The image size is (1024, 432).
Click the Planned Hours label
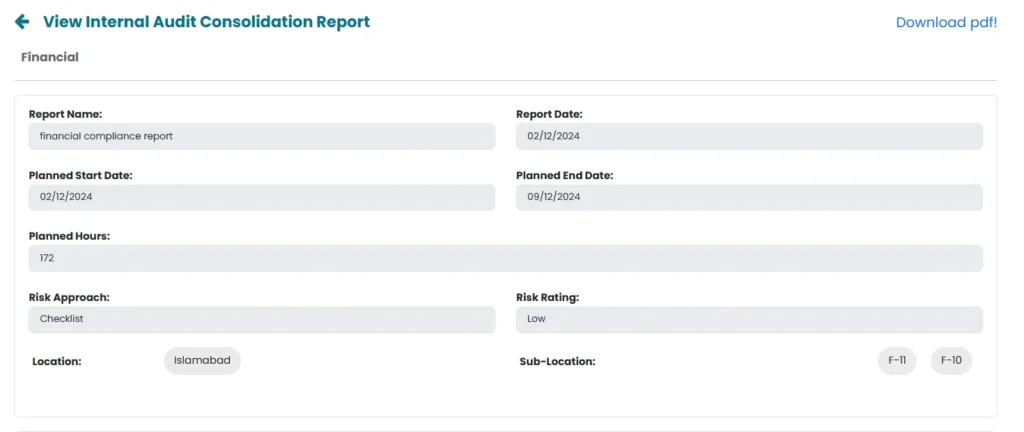point(69,236)
